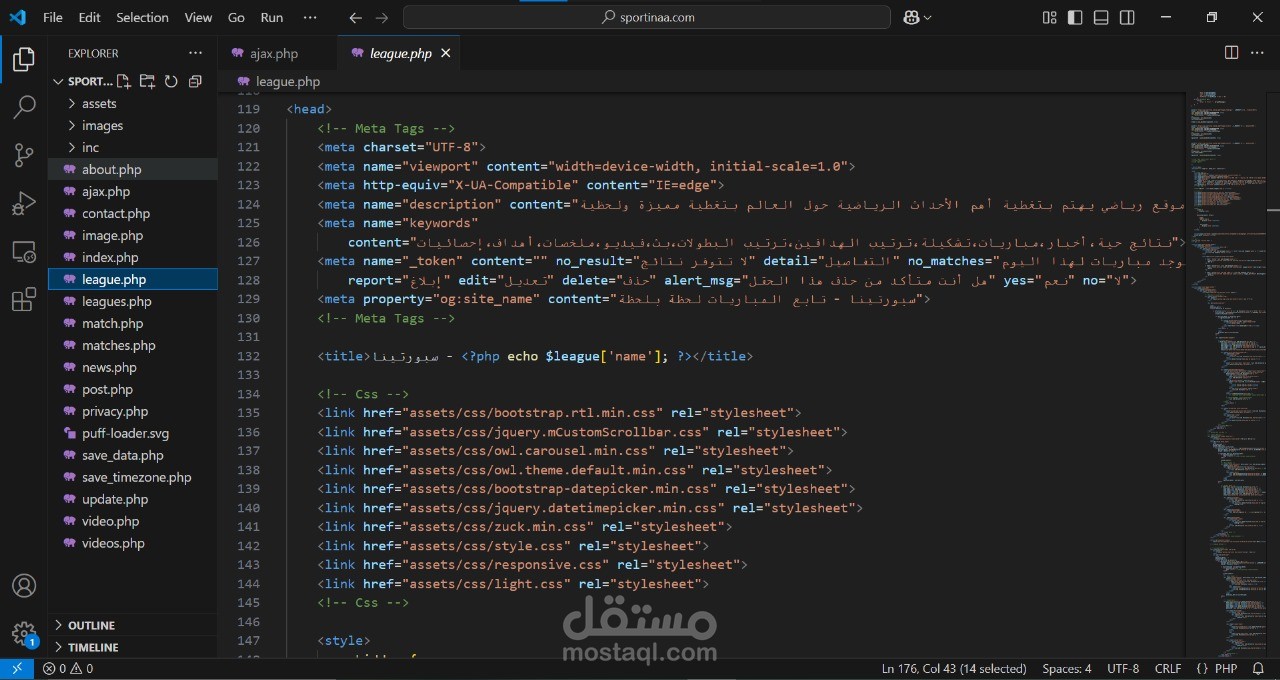Open the File menu
Viewport: 1280px width, 680px height.
coord(53,17)
